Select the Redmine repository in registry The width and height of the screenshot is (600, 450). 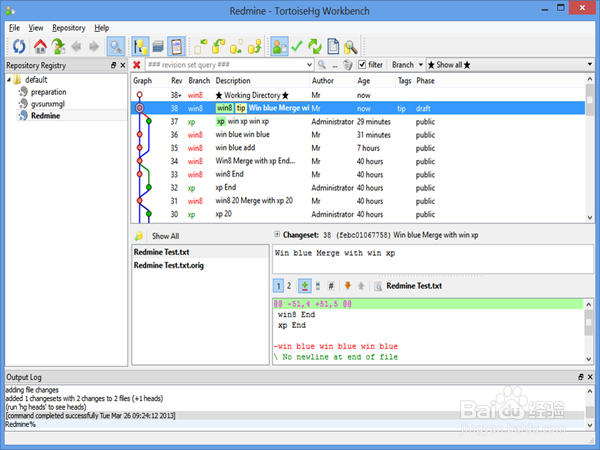point(45,116)
